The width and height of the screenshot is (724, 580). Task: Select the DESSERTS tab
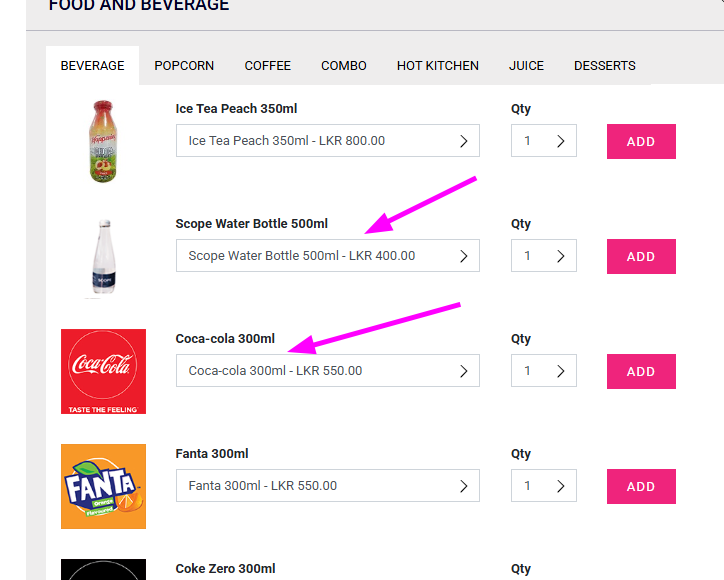[604, 66]
